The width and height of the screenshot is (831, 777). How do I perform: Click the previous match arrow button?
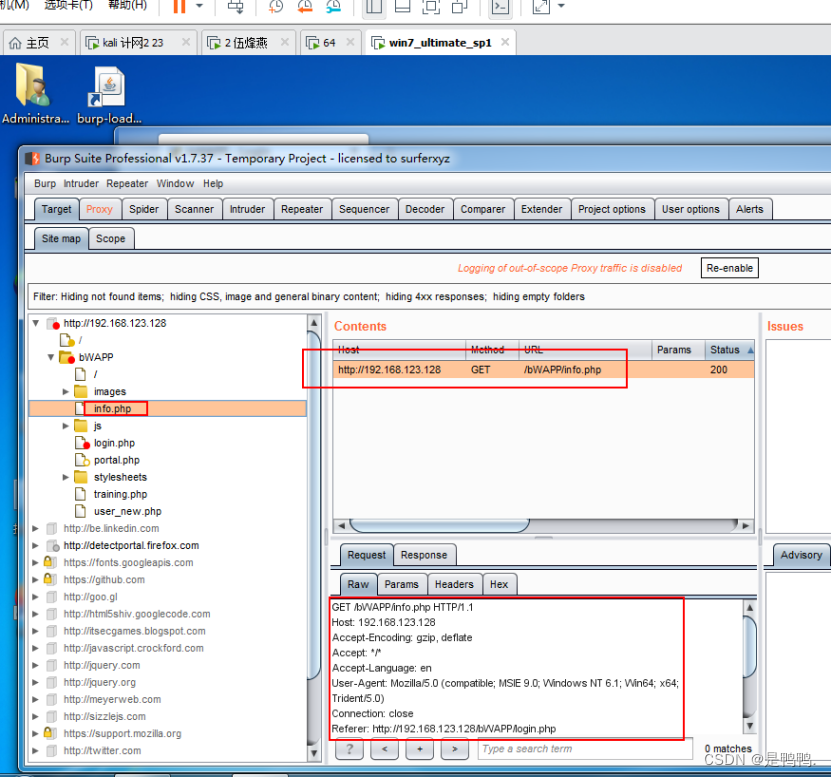pyautogui.click(x=384, y=749)
